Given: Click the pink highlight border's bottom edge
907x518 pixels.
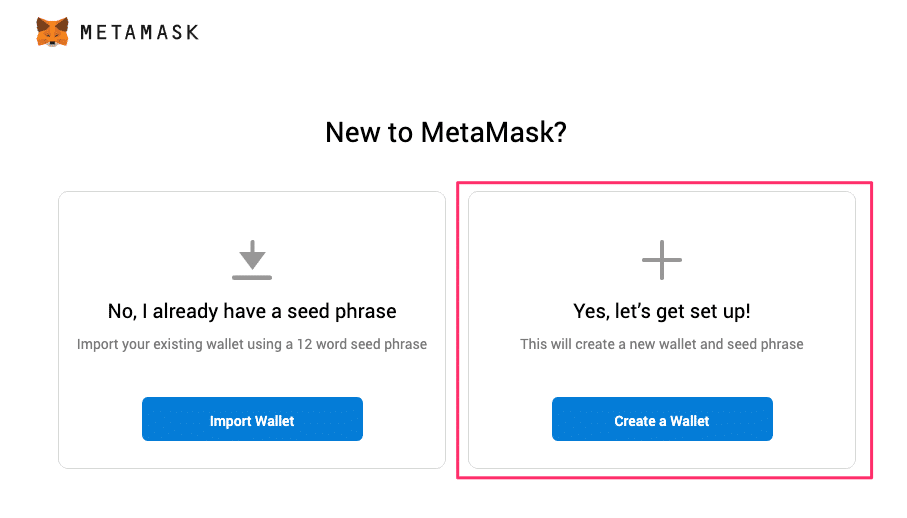Looking at the screenshot, I should [x=664, y=478].
